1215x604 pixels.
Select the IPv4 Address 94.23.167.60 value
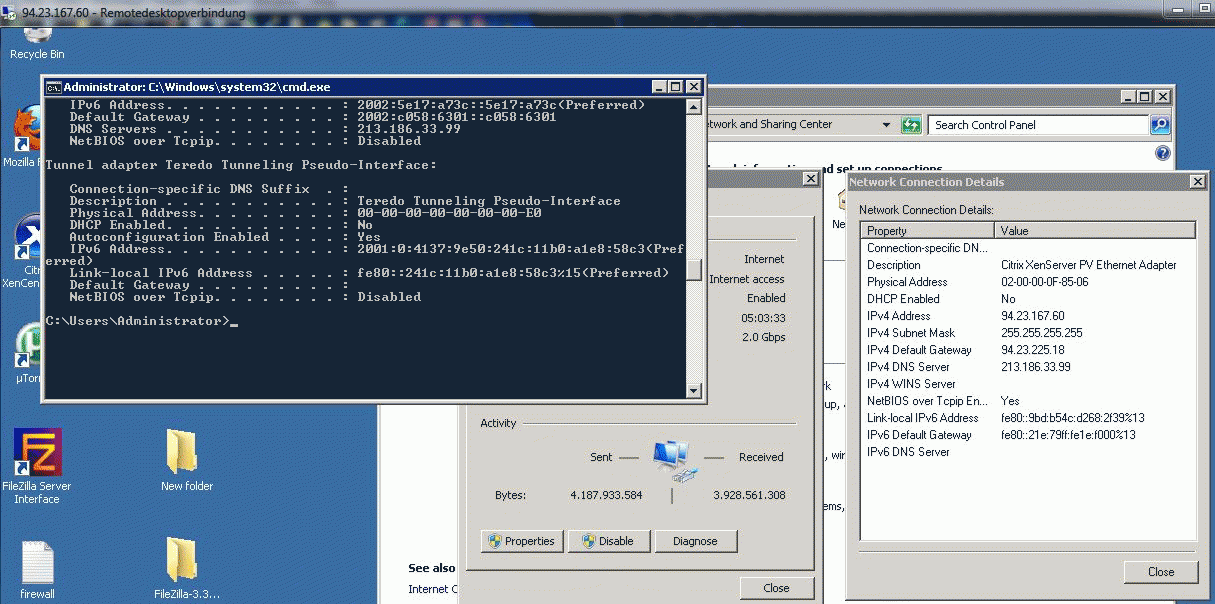coord(1033,316)
